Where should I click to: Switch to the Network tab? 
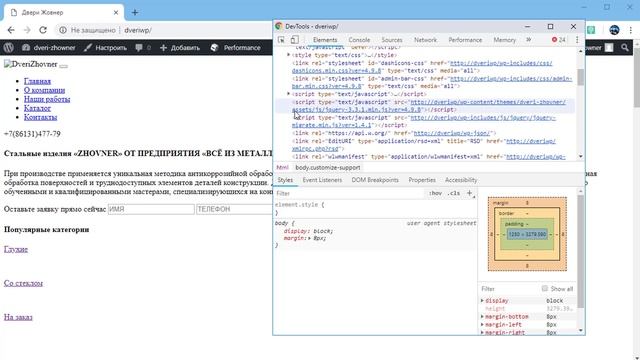click(425, 40)
